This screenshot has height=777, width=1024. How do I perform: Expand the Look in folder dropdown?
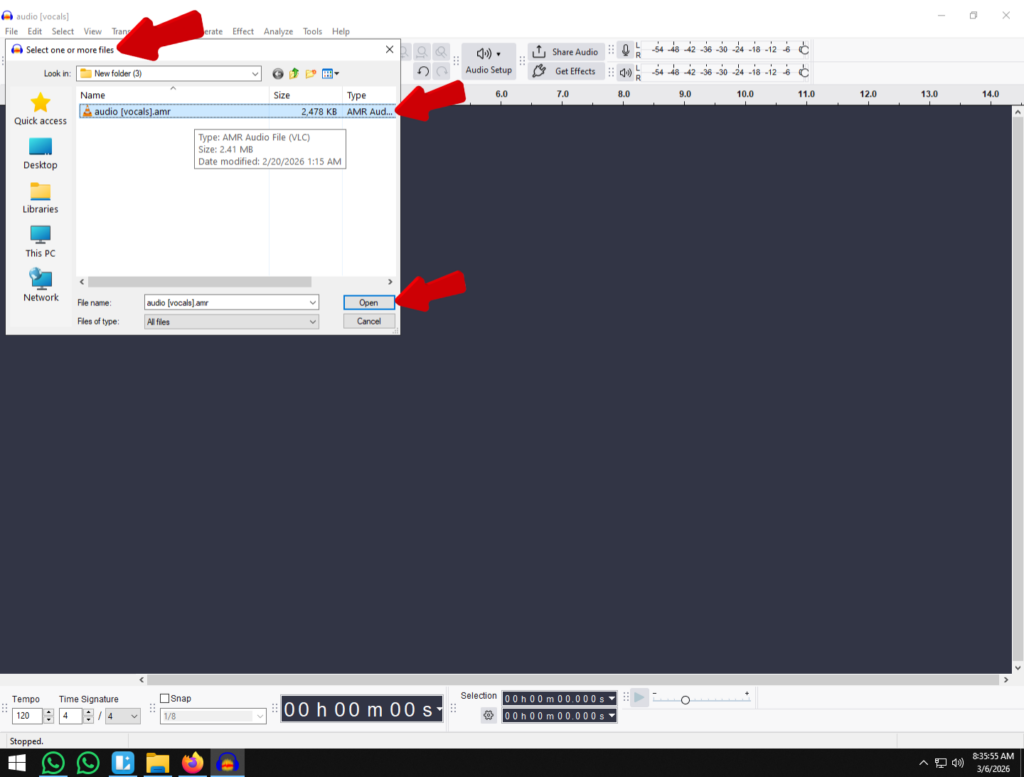(x=256, y=73)
